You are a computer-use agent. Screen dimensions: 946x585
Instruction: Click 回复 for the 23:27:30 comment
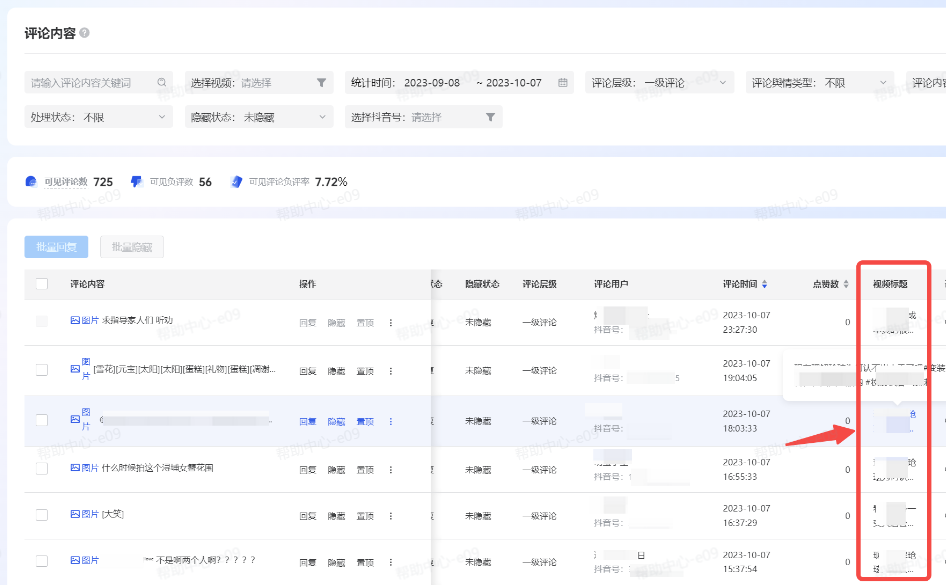click(x=308, y=323)
